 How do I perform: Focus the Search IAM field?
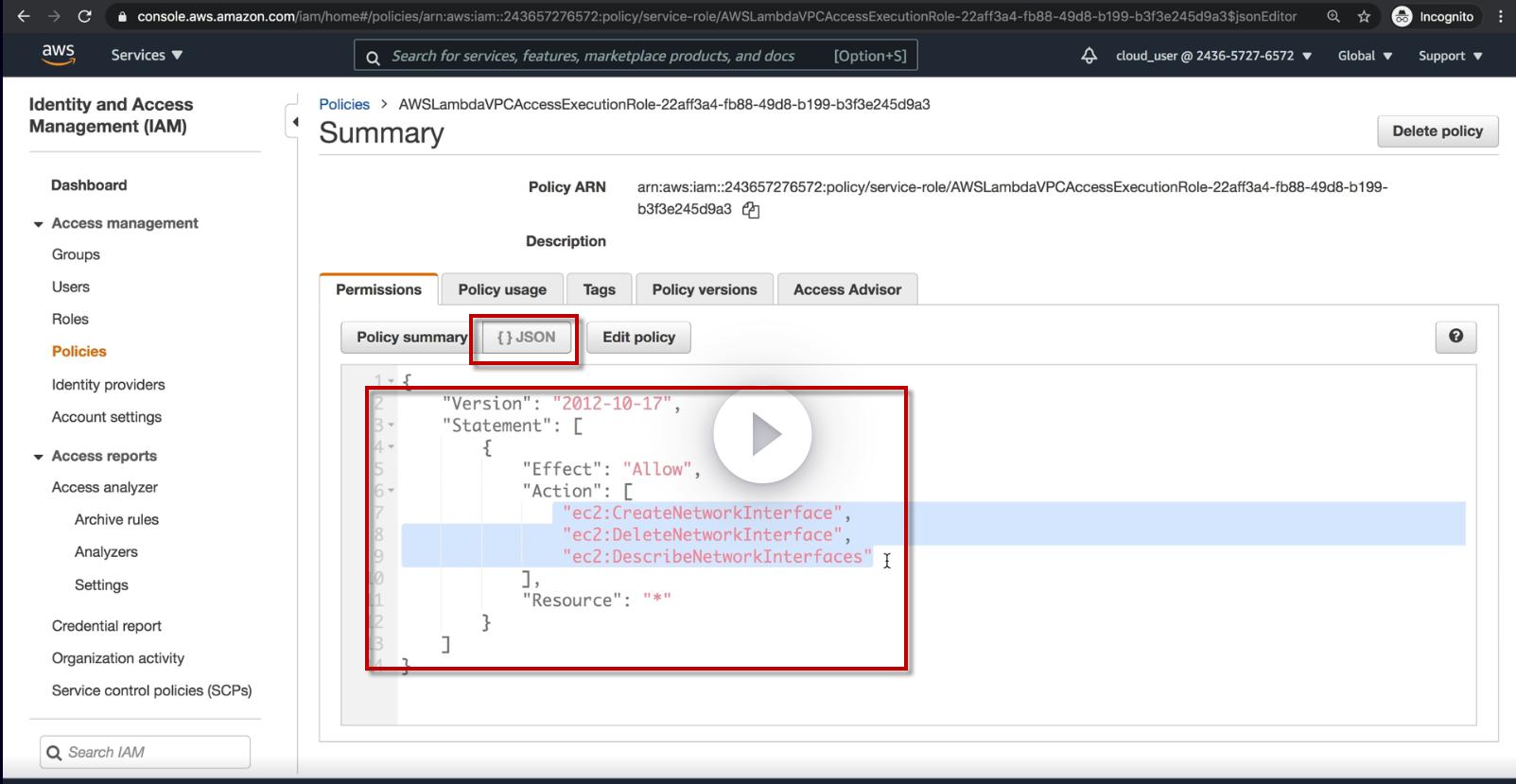pyautogui.click(x=146, y=752)
